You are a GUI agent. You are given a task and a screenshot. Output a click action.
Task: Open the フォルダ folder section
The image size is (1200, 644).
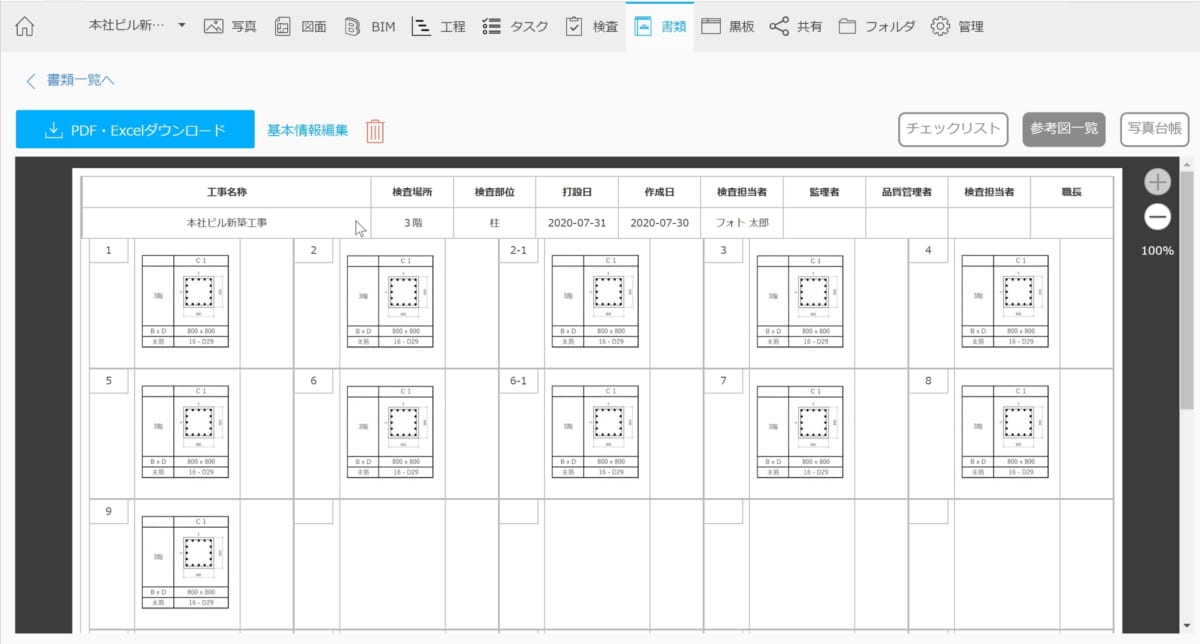(x=876, y=27)
